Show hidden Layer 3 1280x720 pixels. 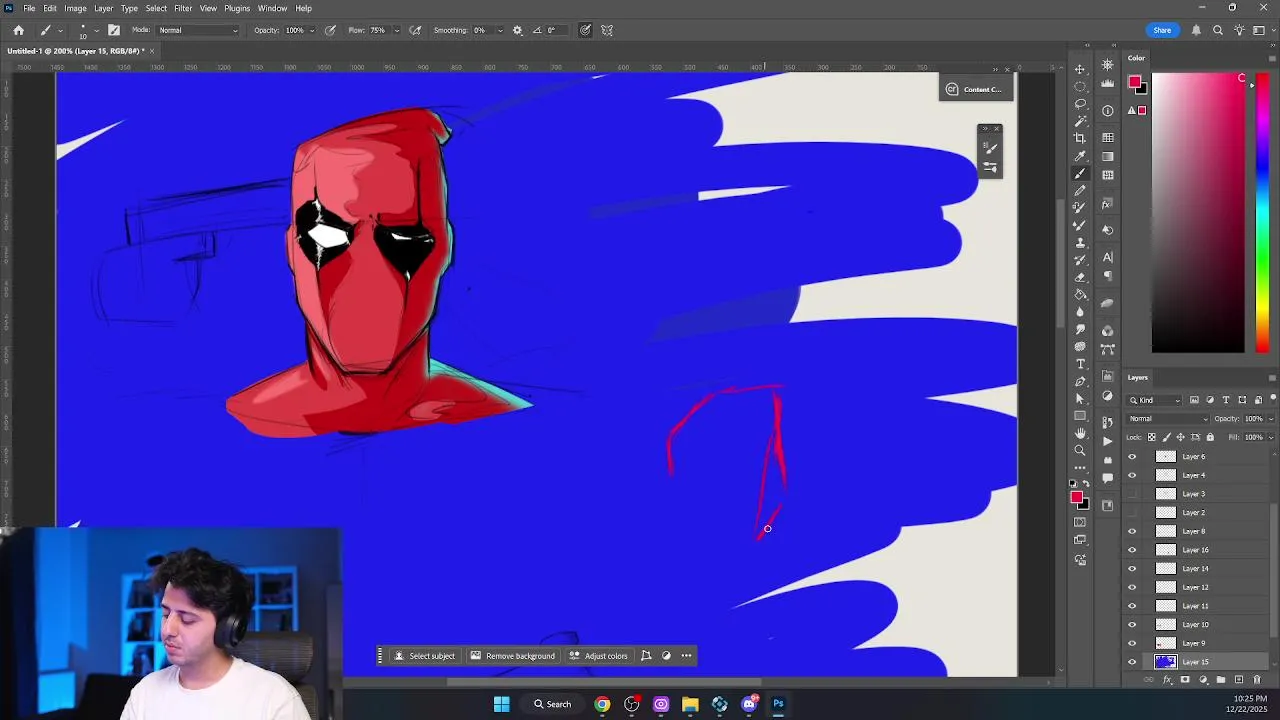[1132, 494]
